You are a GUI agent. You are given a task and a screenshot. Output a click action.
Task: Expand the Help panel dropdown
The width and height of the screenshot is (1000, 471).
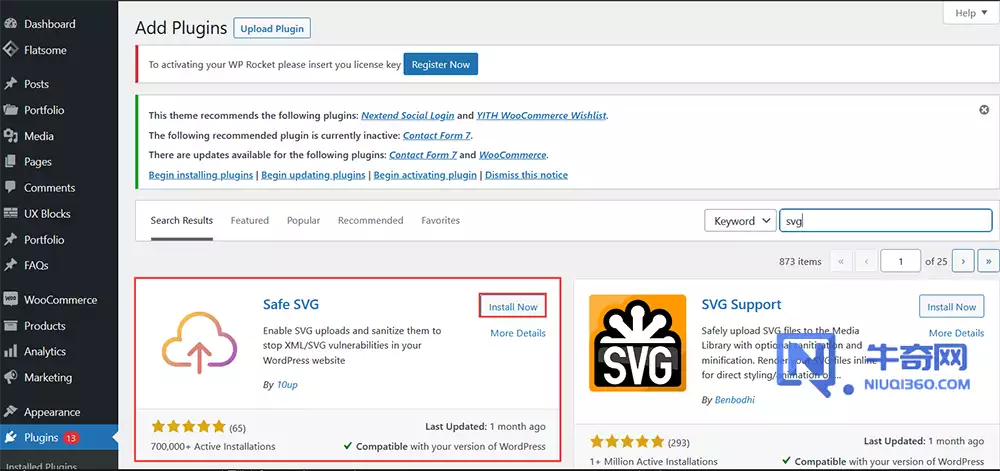[x=971, y=13]
